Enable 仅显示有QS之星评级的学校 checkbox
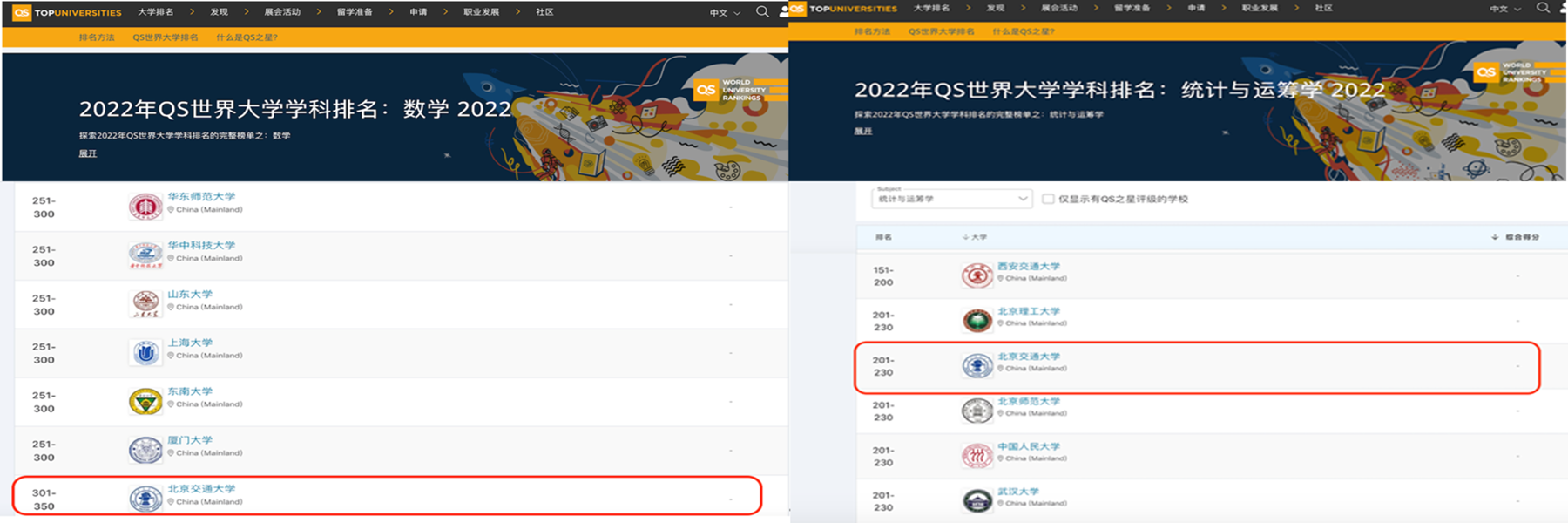This screenshot has width=1568, height=523. (1048, 199)
